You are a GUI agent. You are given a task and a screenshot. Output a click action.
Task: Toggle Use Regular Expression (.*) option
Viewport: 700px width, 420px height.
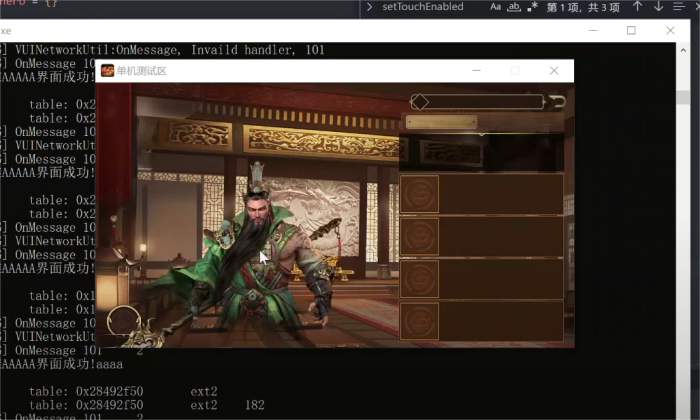pos(533,7)
